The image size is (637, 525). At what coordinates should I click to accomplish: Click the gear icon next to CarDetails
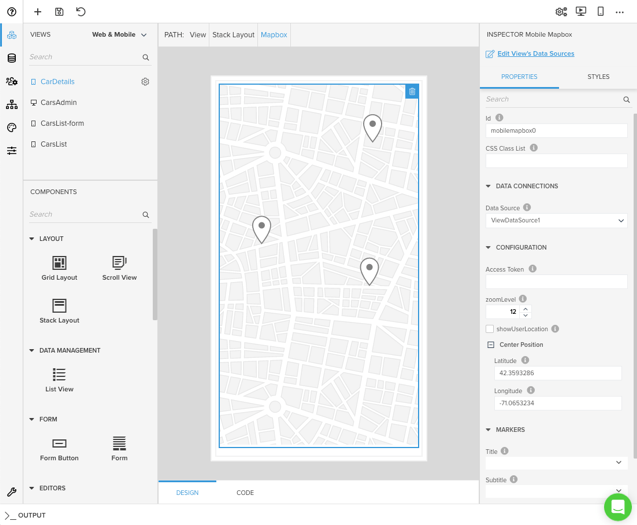(145, 82)
